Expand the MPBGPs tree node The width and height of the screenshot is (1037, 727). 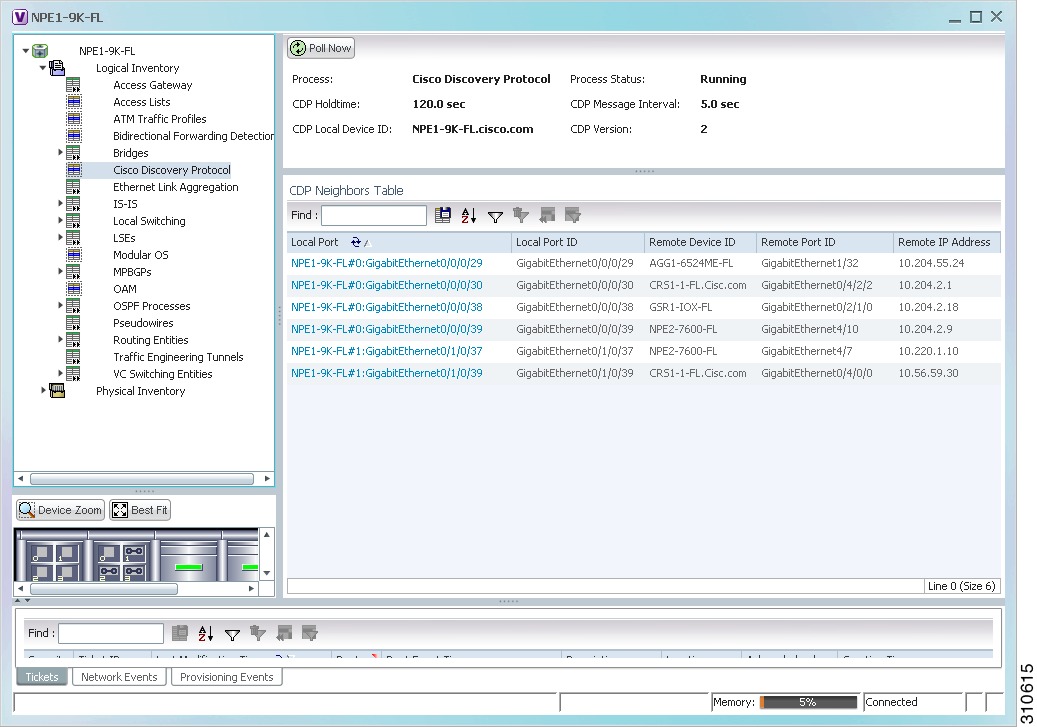tap(60, 271)
